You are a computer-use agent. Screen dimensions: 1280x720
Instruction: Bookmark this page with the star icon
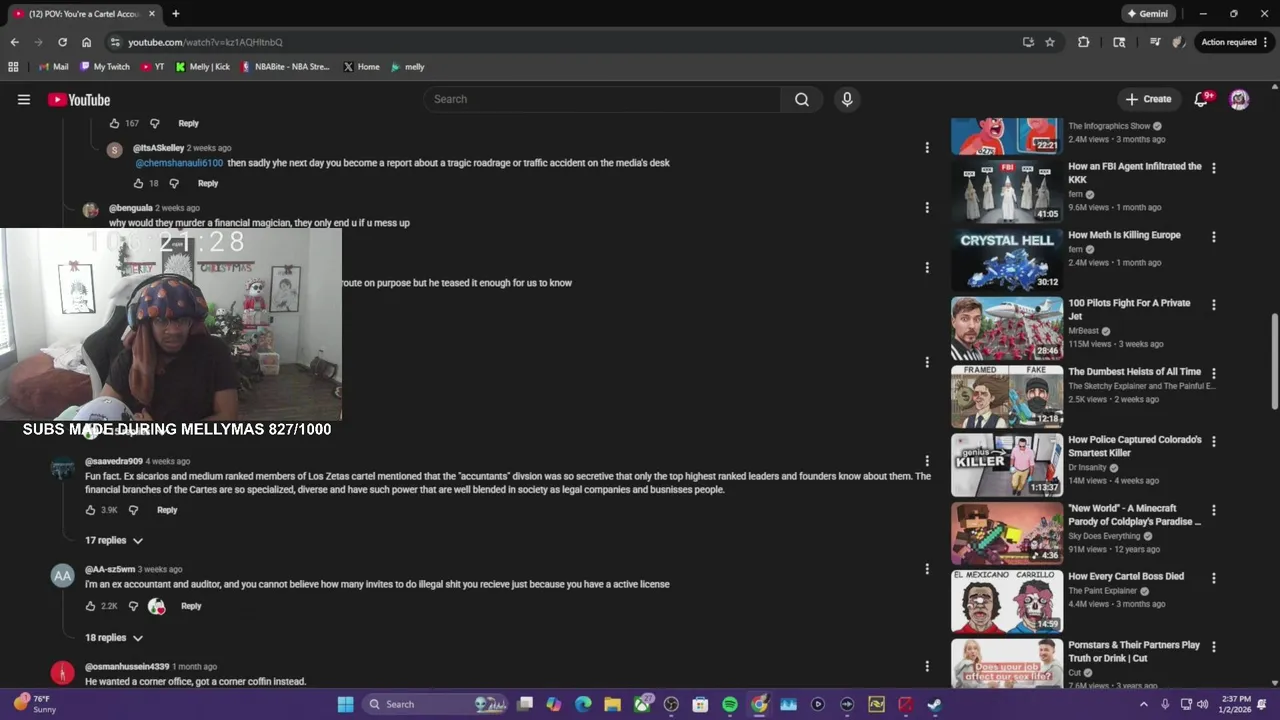coord(1050,42)
